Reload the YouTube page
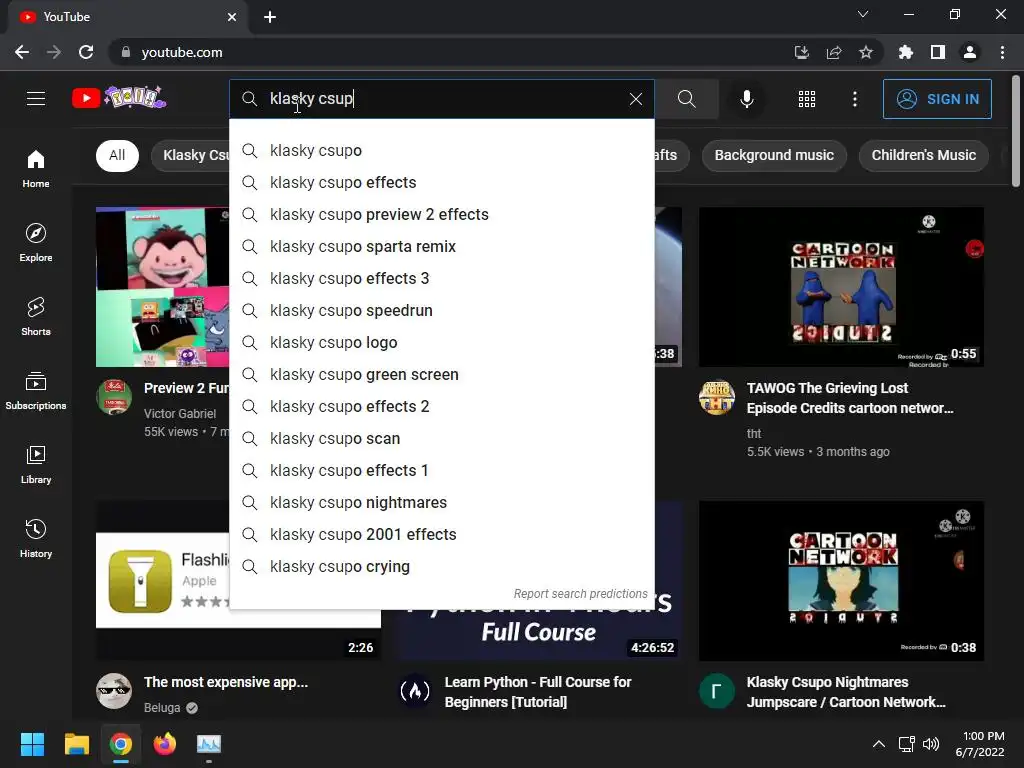Viewport: 1024px width, 768px height. pyautogui.click(x=86, y=52)
